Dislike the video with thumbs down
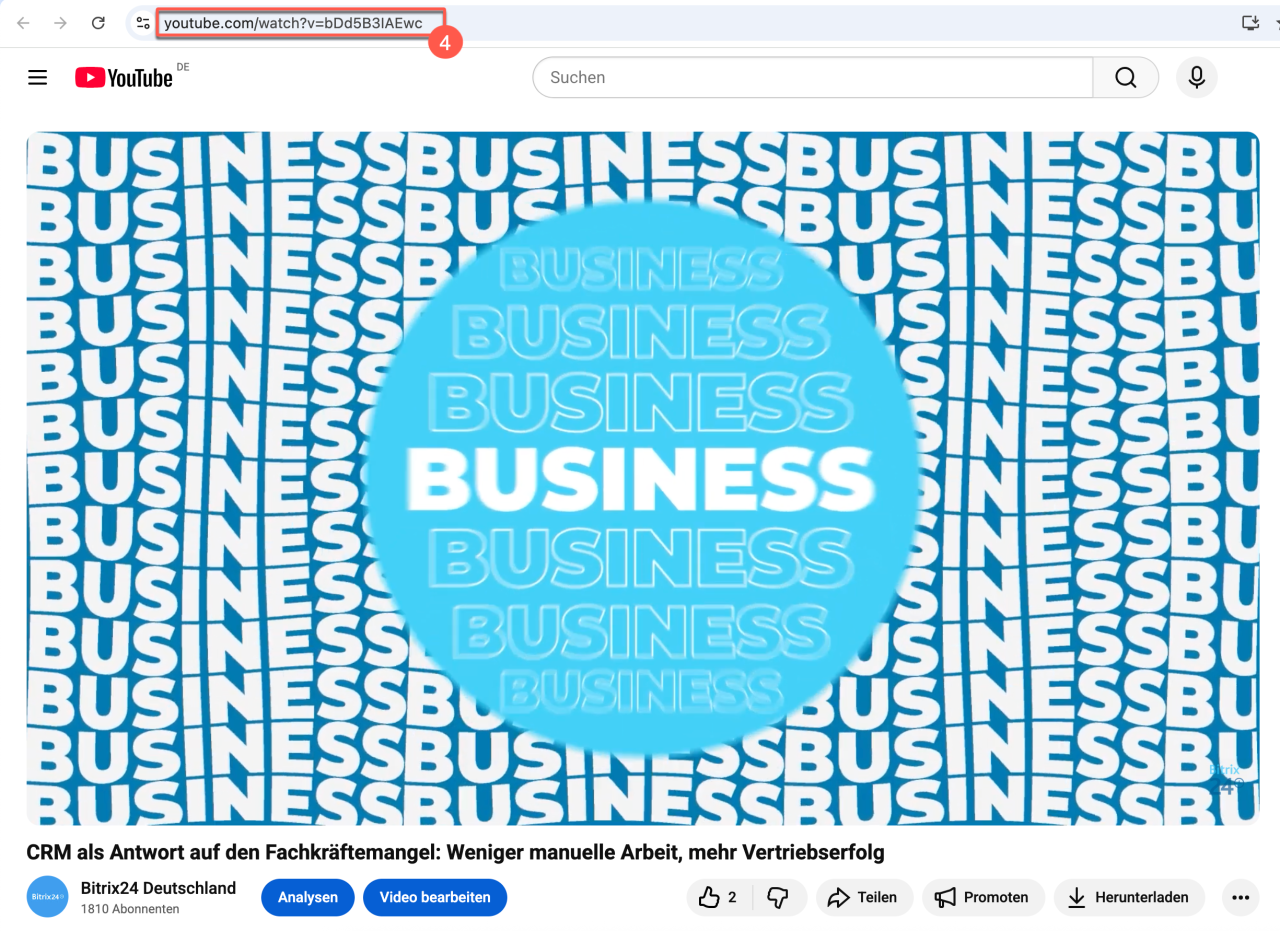This screenshot has width=1280, height=931. (779, 897)
